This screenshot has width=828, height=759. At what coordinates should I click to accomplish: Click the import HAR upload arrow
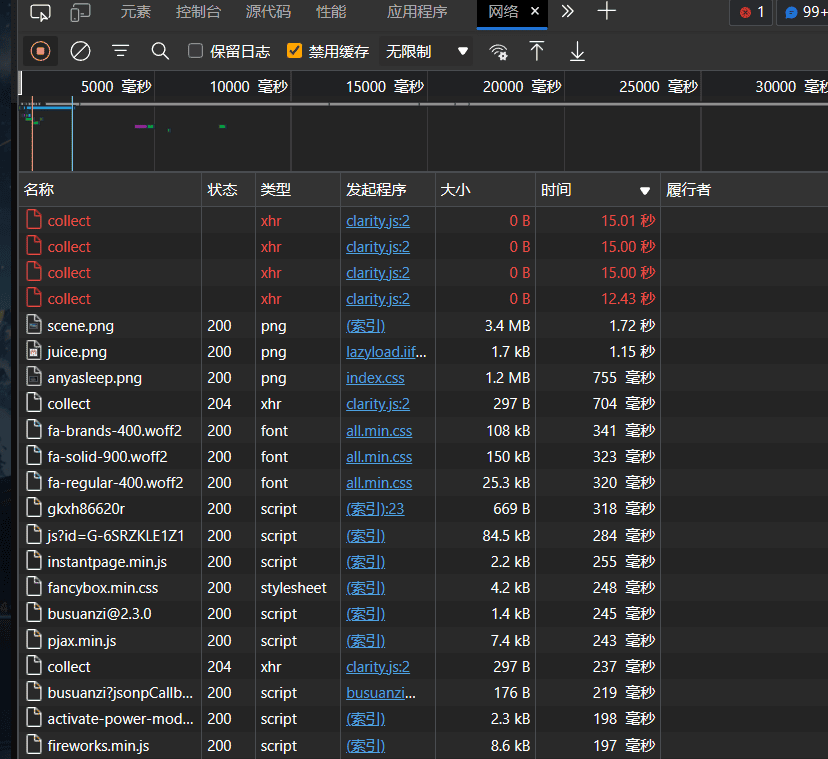(x=537, y=51)
